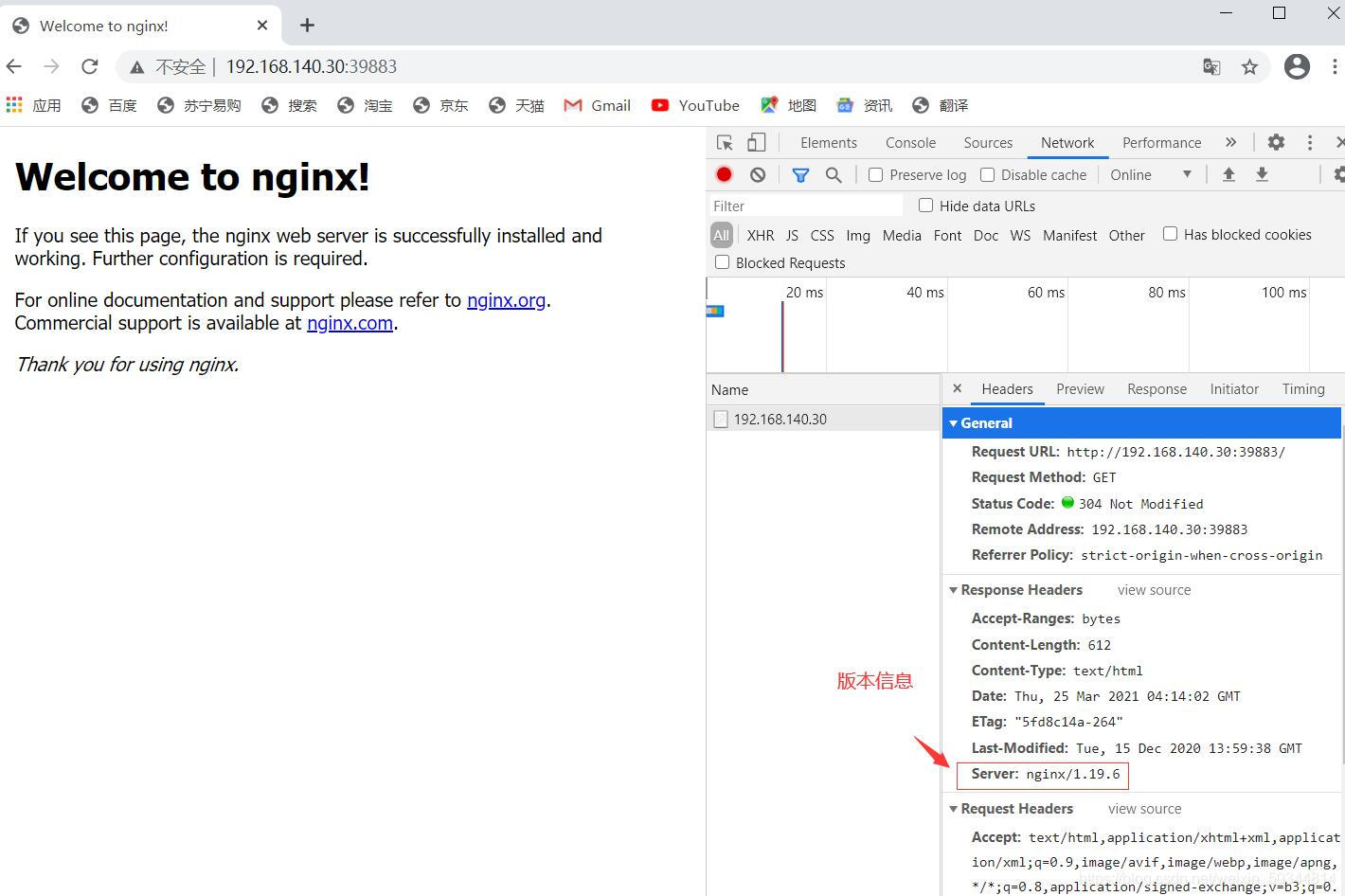Open Chrome's three-dot menu
Viewport: 1345px width, 896px height.
click(x=1335, y=66)
